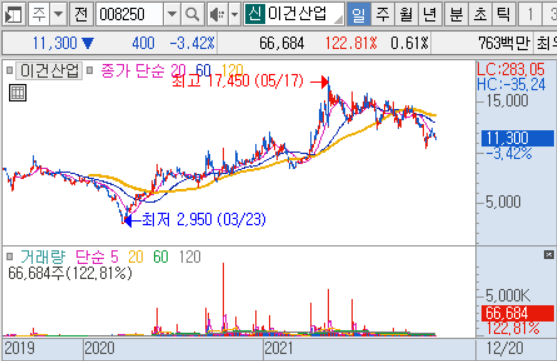557x361 pixels.
Task: Click the pink 단순 5 volume average label
Action: tap(97, 257)
